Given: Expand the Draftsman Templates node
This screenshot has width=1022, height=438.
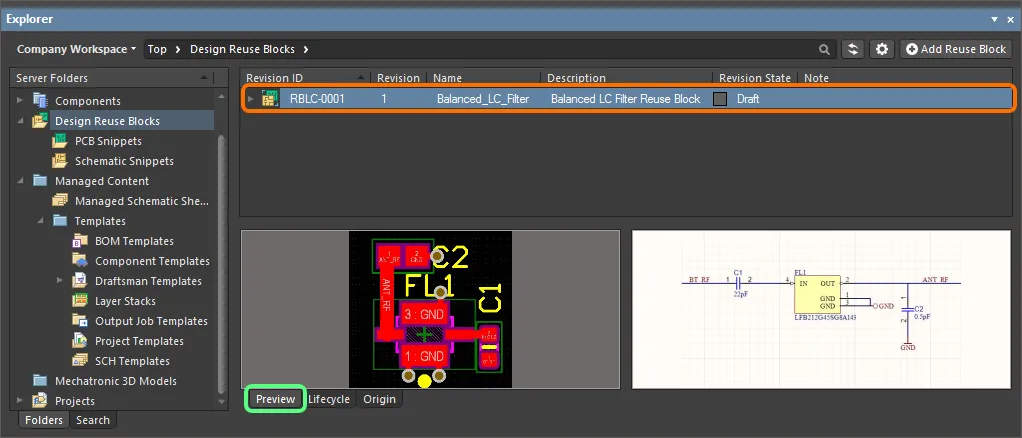Looking at the screenshot, I should [59, 280].
